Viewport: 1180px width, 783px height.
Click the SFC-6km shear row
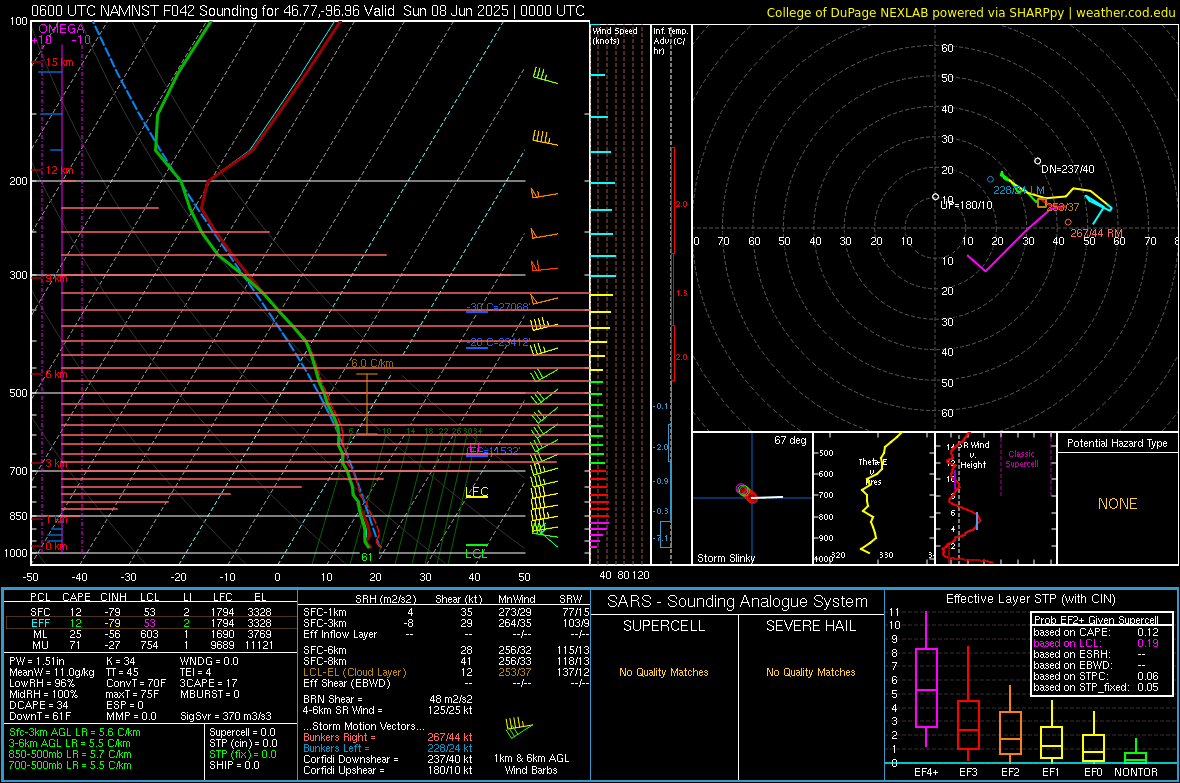[x=446, y=650]
